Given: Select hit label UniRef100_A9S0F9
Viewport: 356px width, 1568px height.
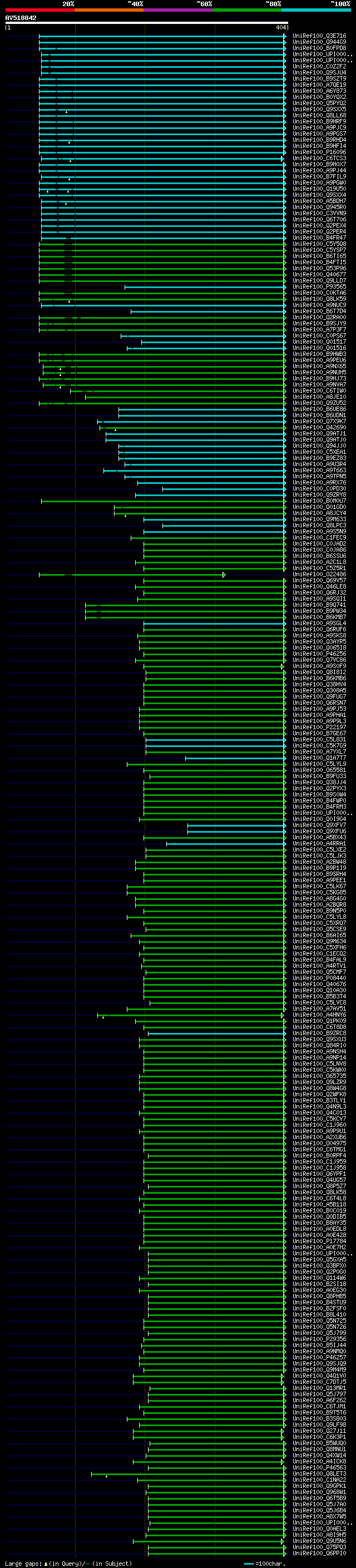Looking at the screenshot, I should [319, 666].
